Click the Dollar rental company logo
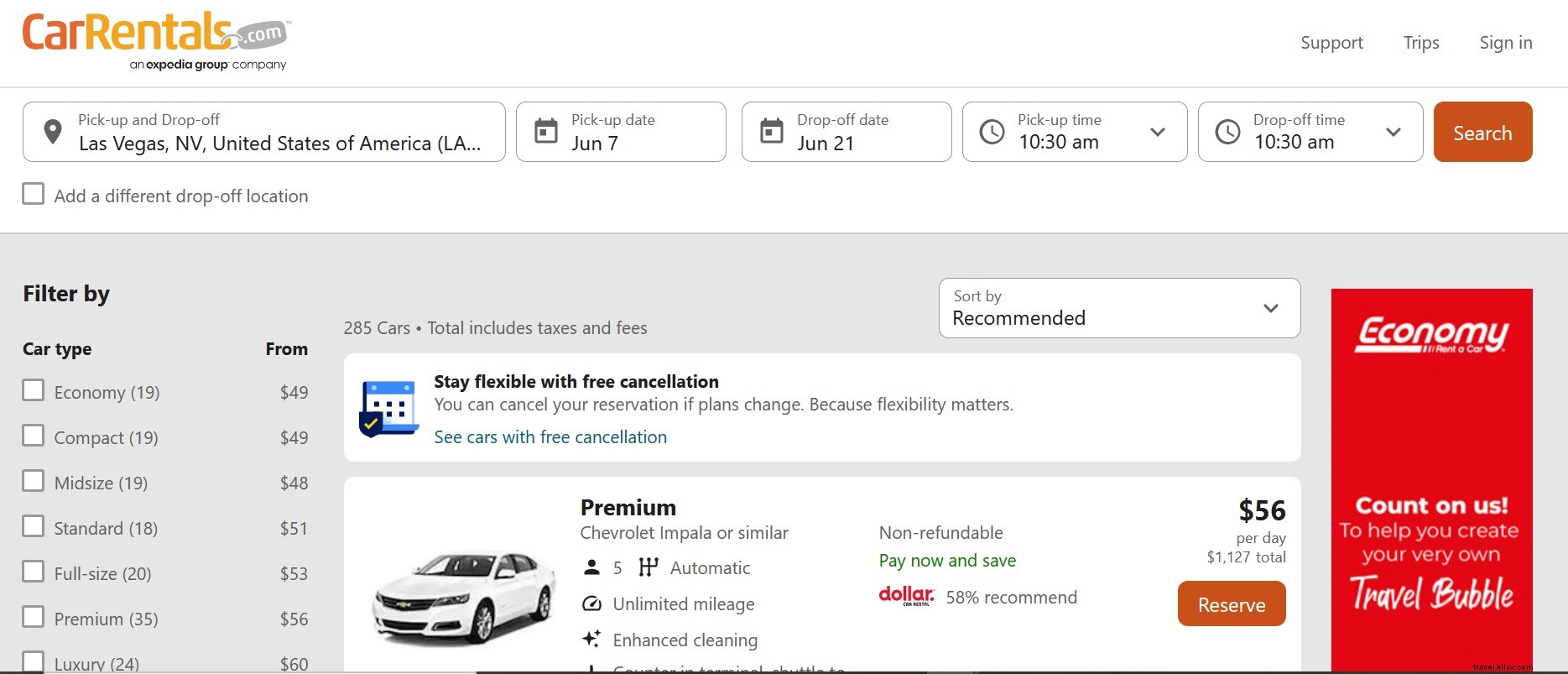 (906, 597)
